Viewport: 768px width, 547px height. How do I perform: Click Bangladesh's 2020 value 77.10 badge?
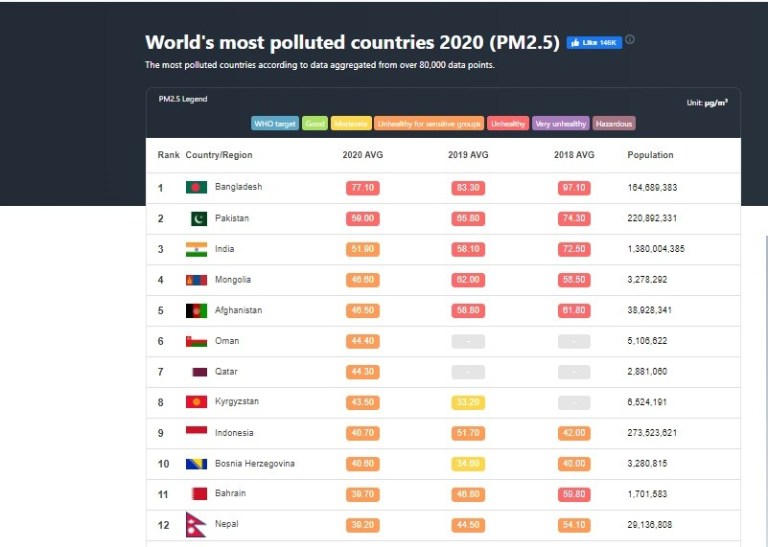pyautogui.click(x=362, y=188)
